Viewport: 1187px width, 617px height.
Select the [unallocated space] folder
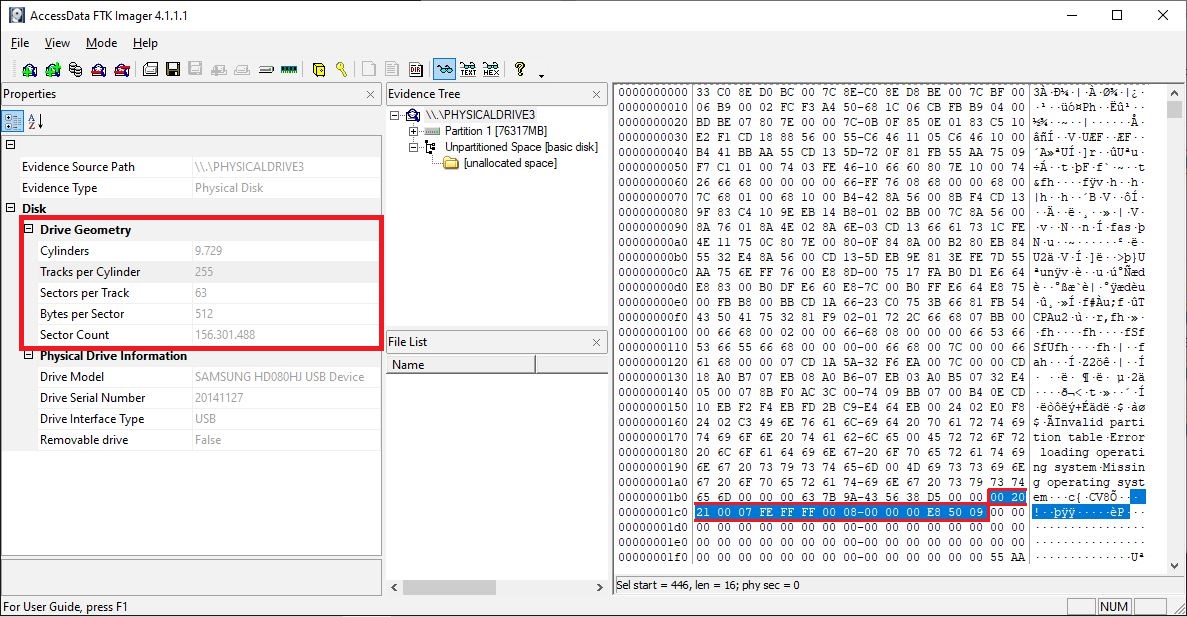(510, 163)
